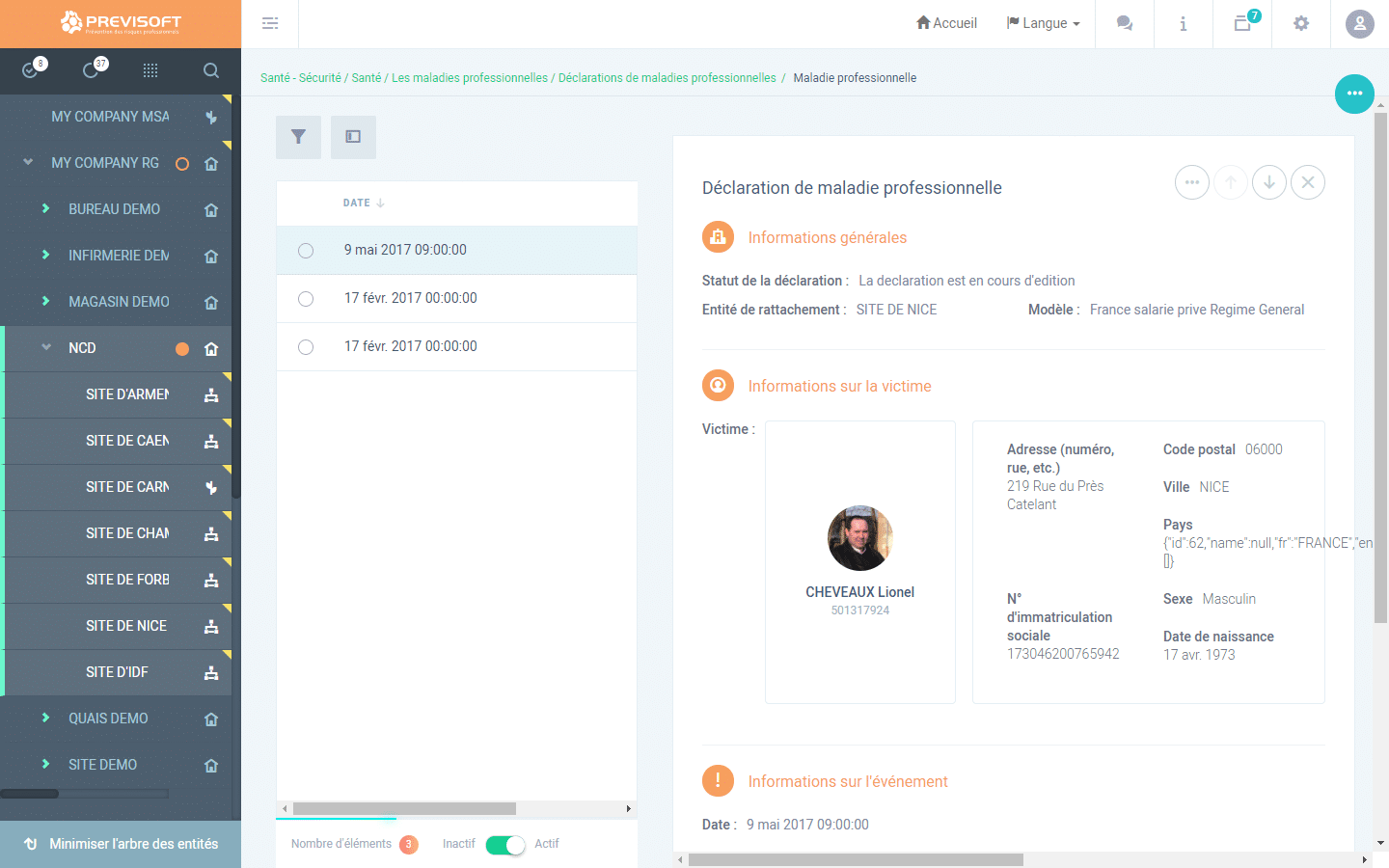This screenshot has height=868, width=1389.
Task: Go to Accueil home page
Action: (x=946, y=23)
